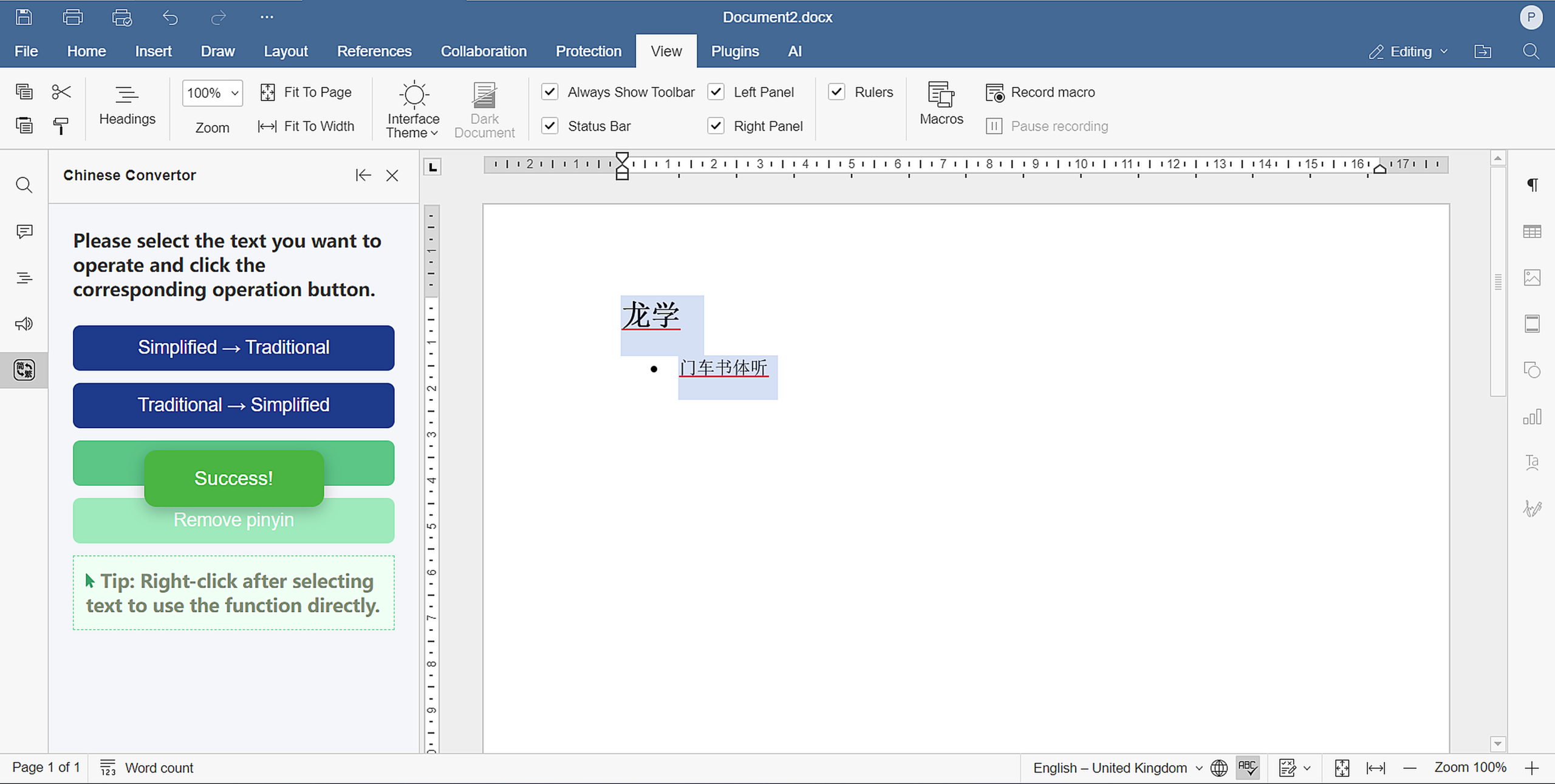
Task: Open Image settings in right panel
Action: click(1532, 278)
